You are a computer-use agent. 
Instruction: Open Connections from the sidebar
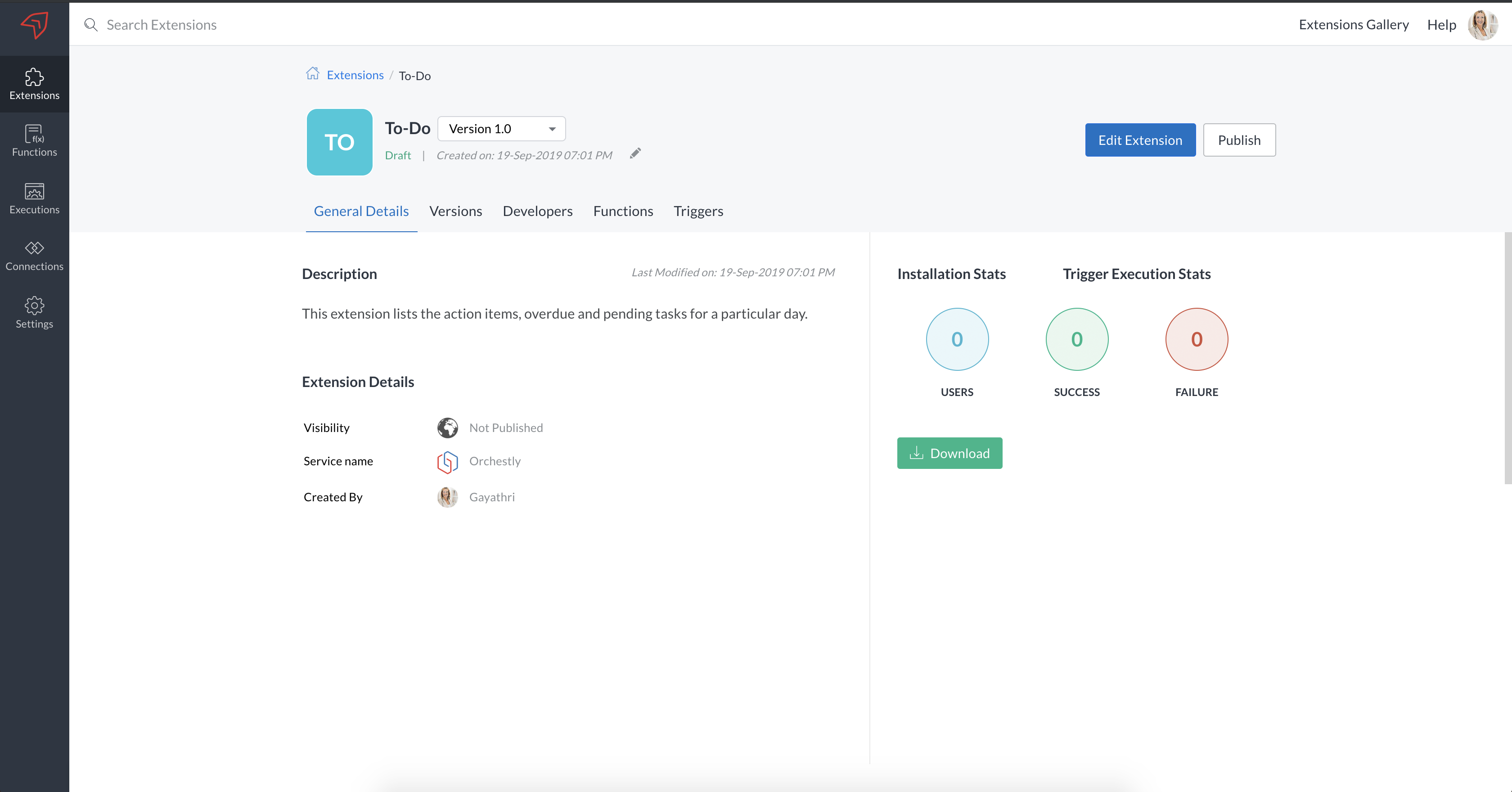34,256
